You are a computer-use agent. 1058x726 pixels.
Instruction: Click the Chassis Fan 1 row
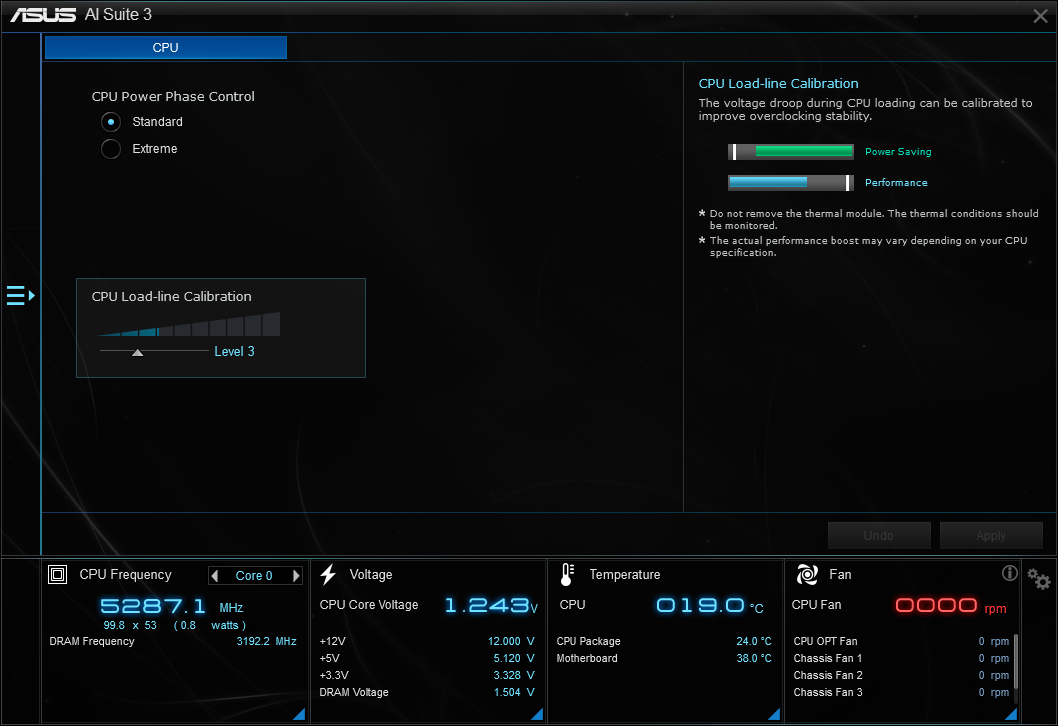coord(901,659)
